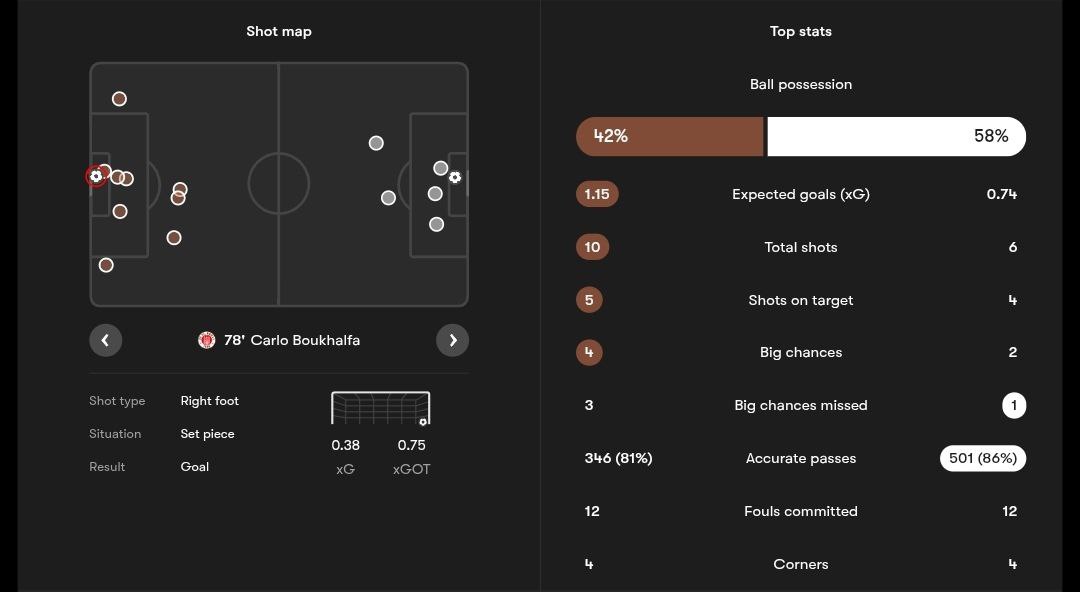
Task: Advance to next shot with right arrow
Action: (x=453, y=340)
